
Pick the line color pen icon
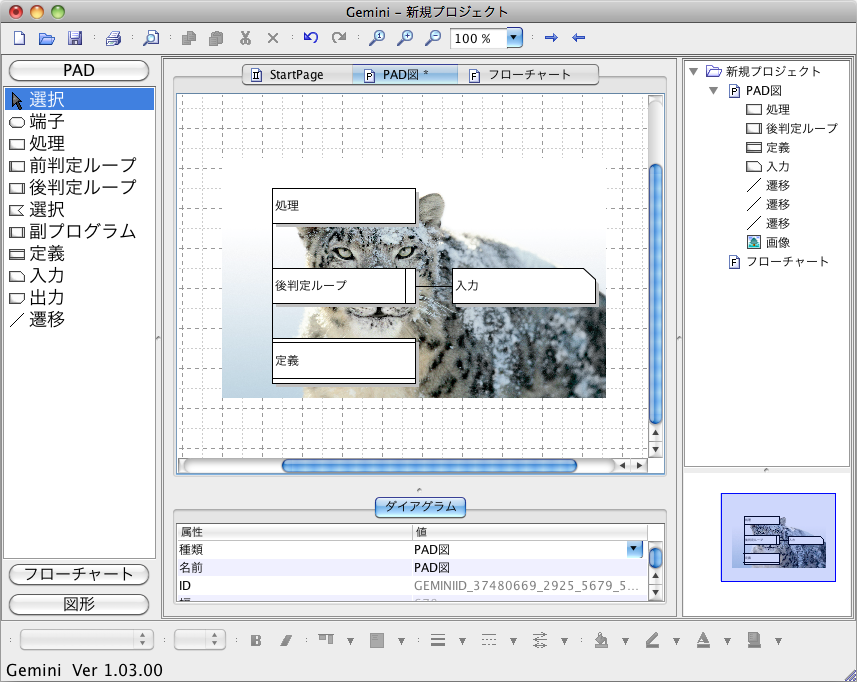tap(652, 640)
